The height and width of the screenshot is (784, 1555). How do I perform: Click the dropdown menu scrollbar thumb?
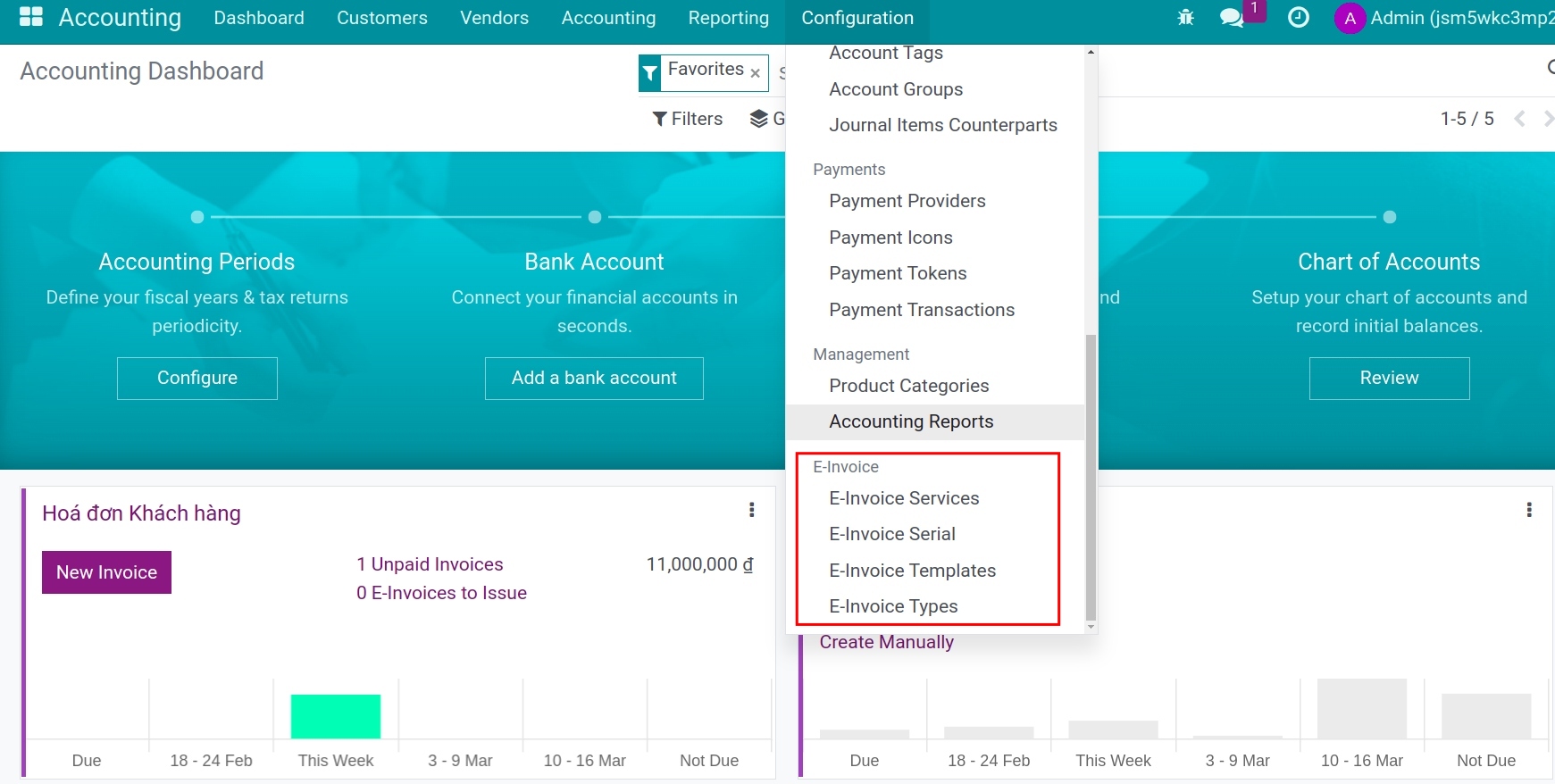tap(1091, 477)
